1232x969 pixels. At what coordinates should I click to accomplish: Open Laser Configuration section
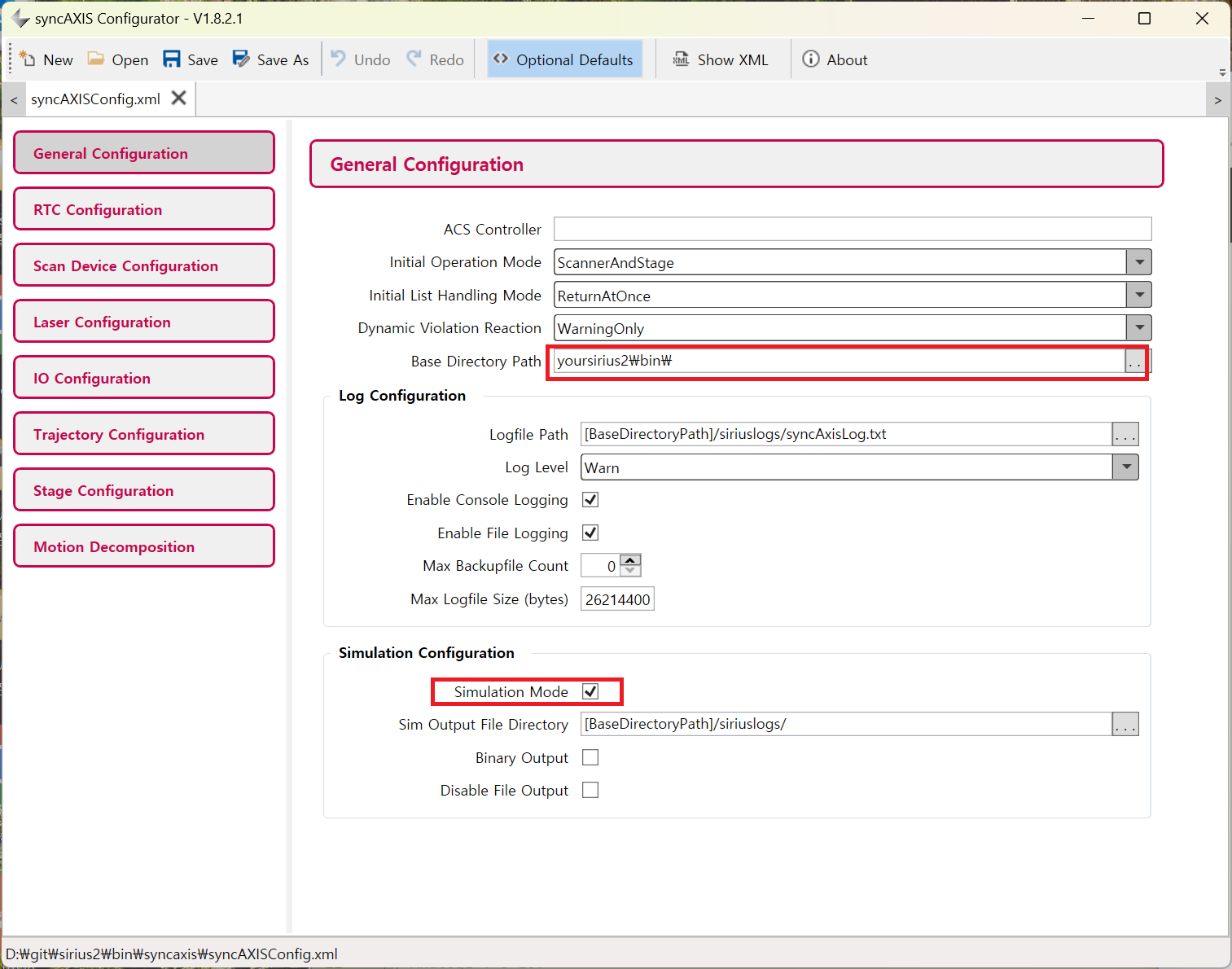(x=144, y=322)
